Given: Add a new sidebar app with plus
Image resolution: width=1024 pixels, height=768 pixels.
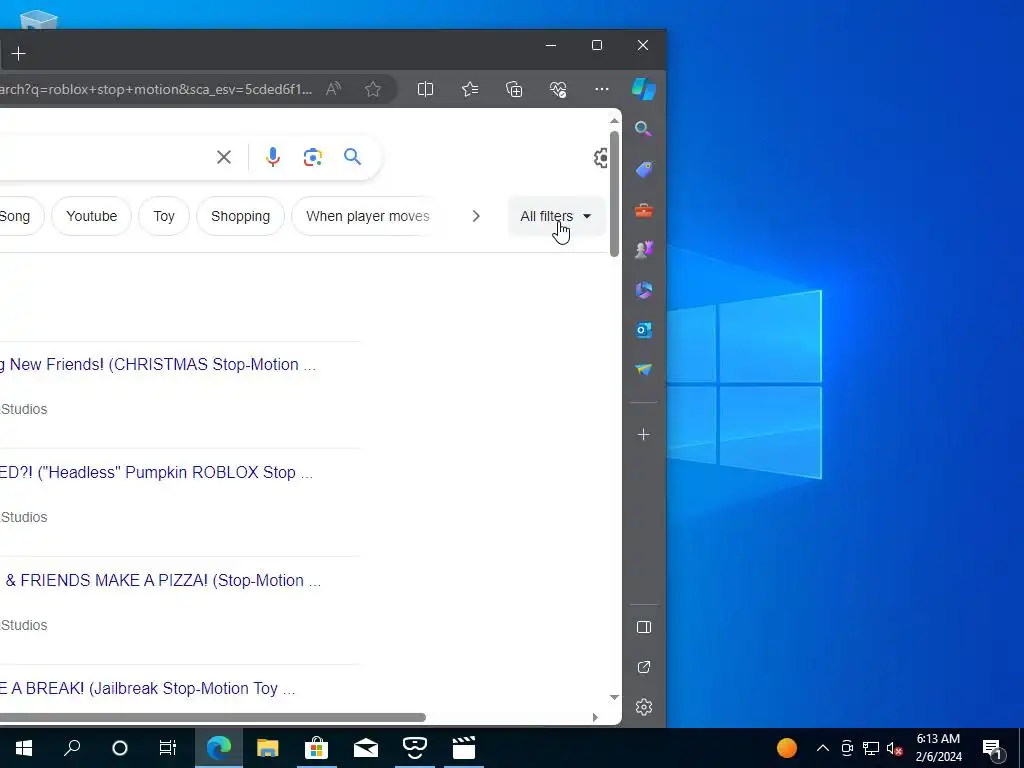Looking at the screenshot, I should click(643, 434).
